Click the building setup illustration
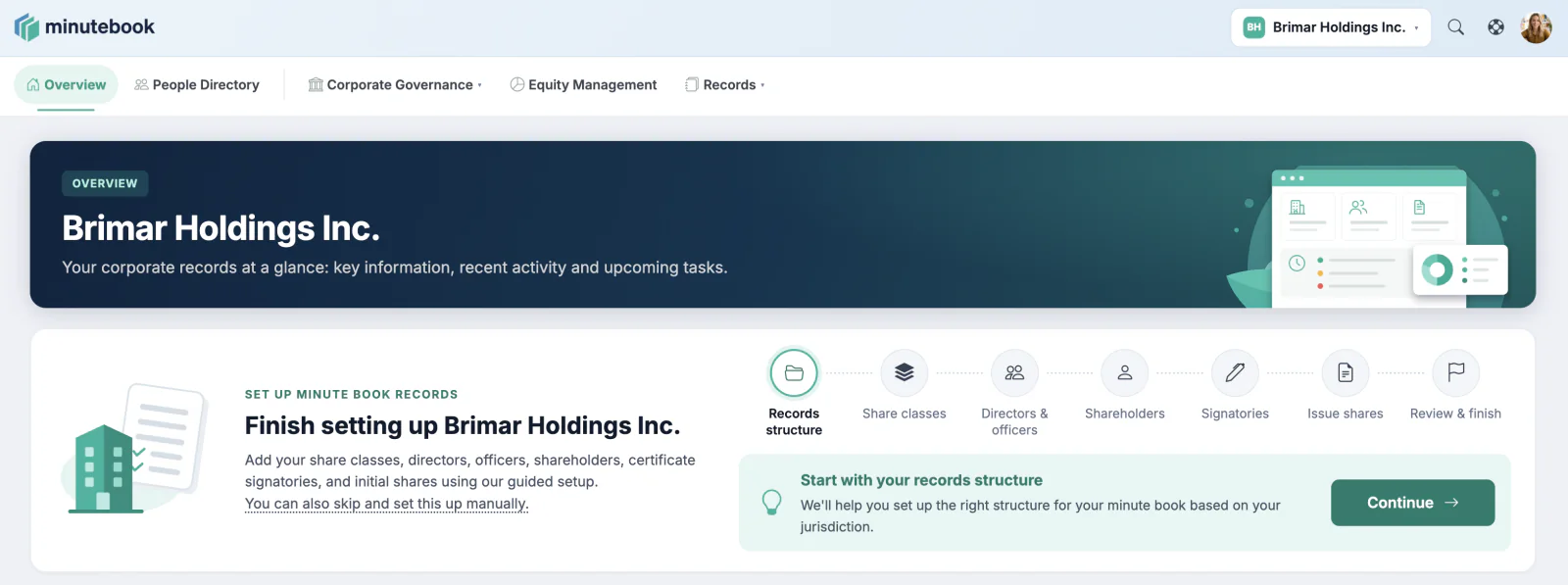The width and height of the screenshot is (1568, 585). click(135, 449)
